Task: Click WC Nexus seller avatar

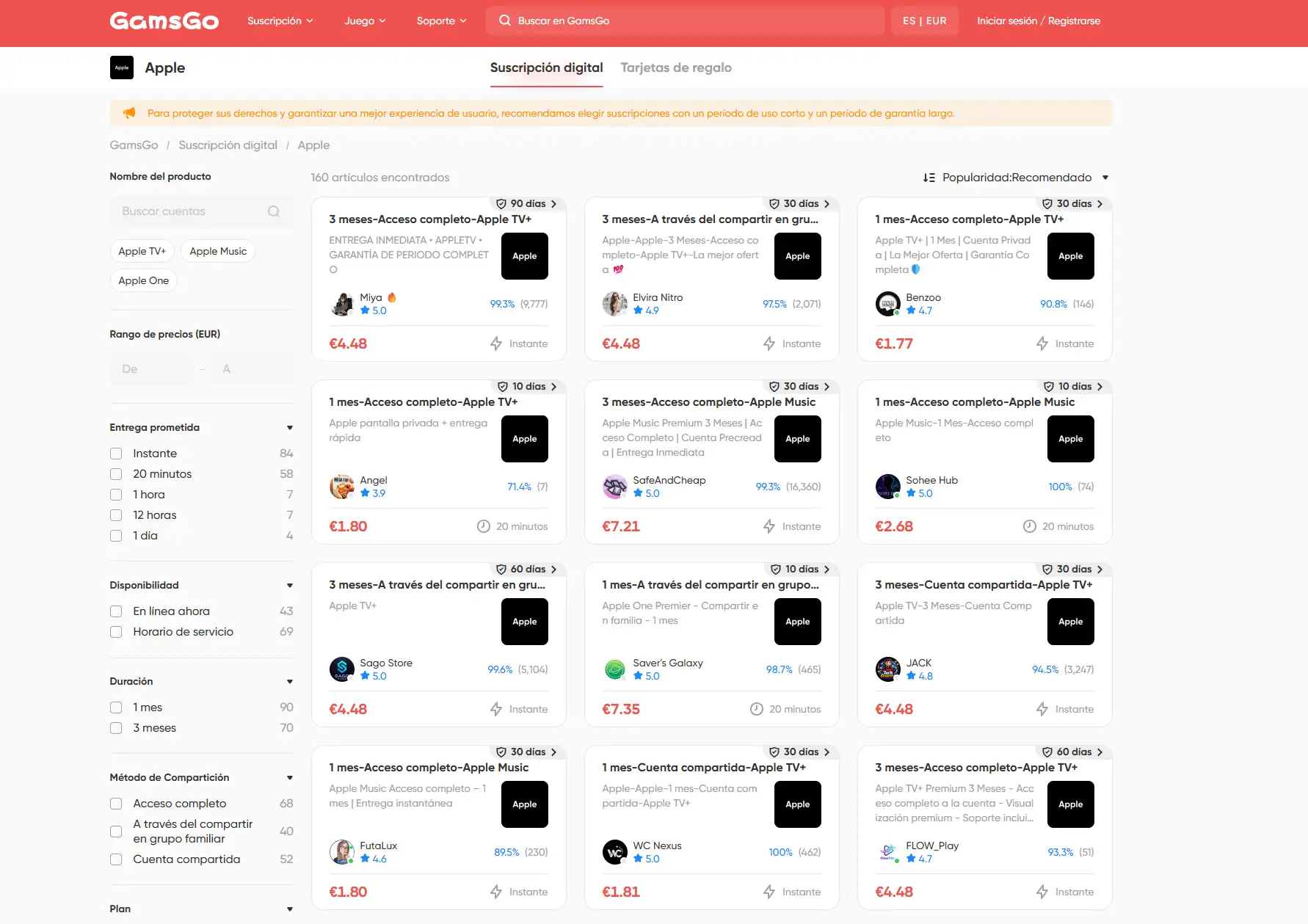Action: point(615,852)
